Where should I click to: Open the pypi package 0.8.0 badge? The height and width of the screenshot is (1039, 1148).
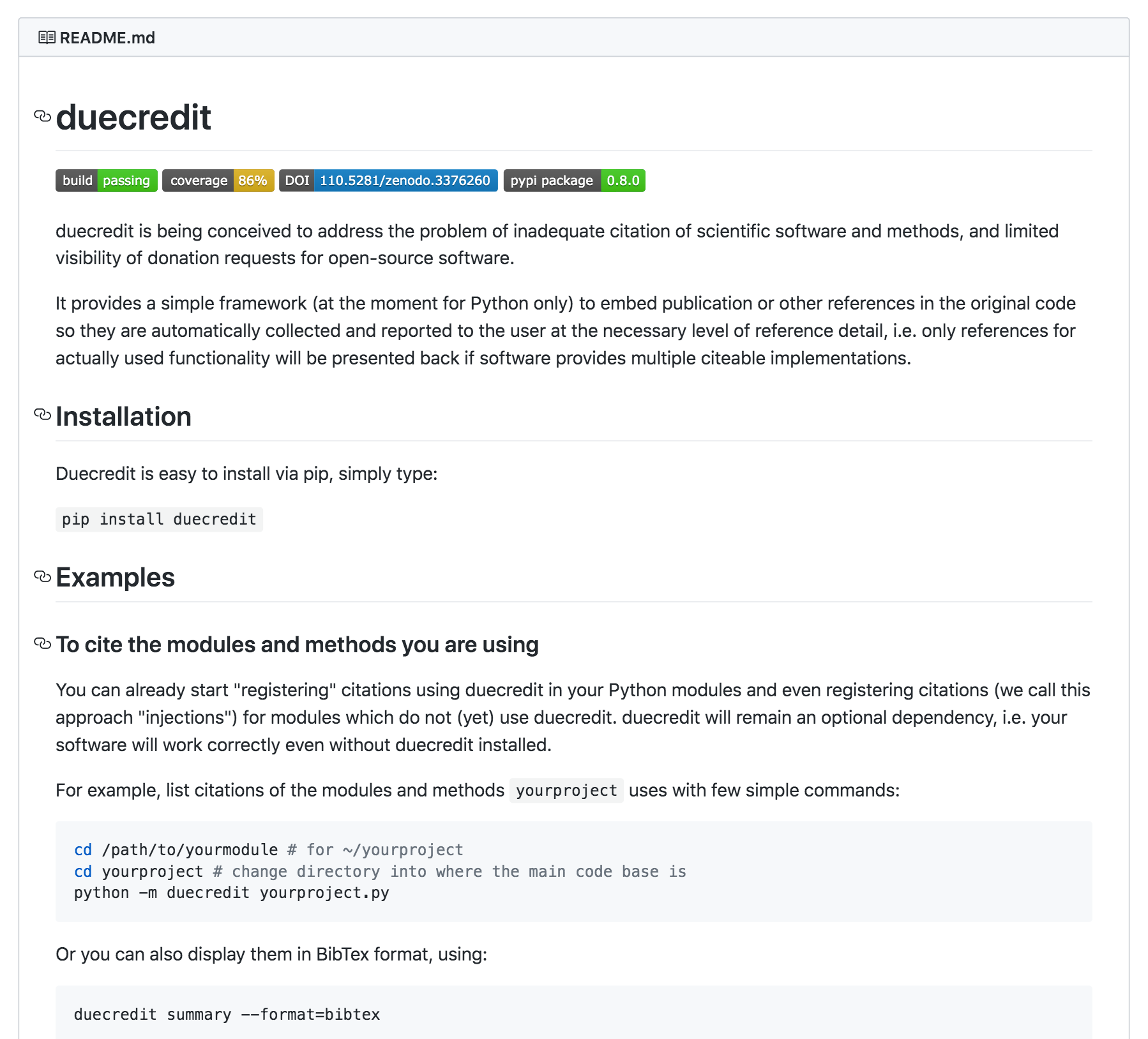(574, 181)
